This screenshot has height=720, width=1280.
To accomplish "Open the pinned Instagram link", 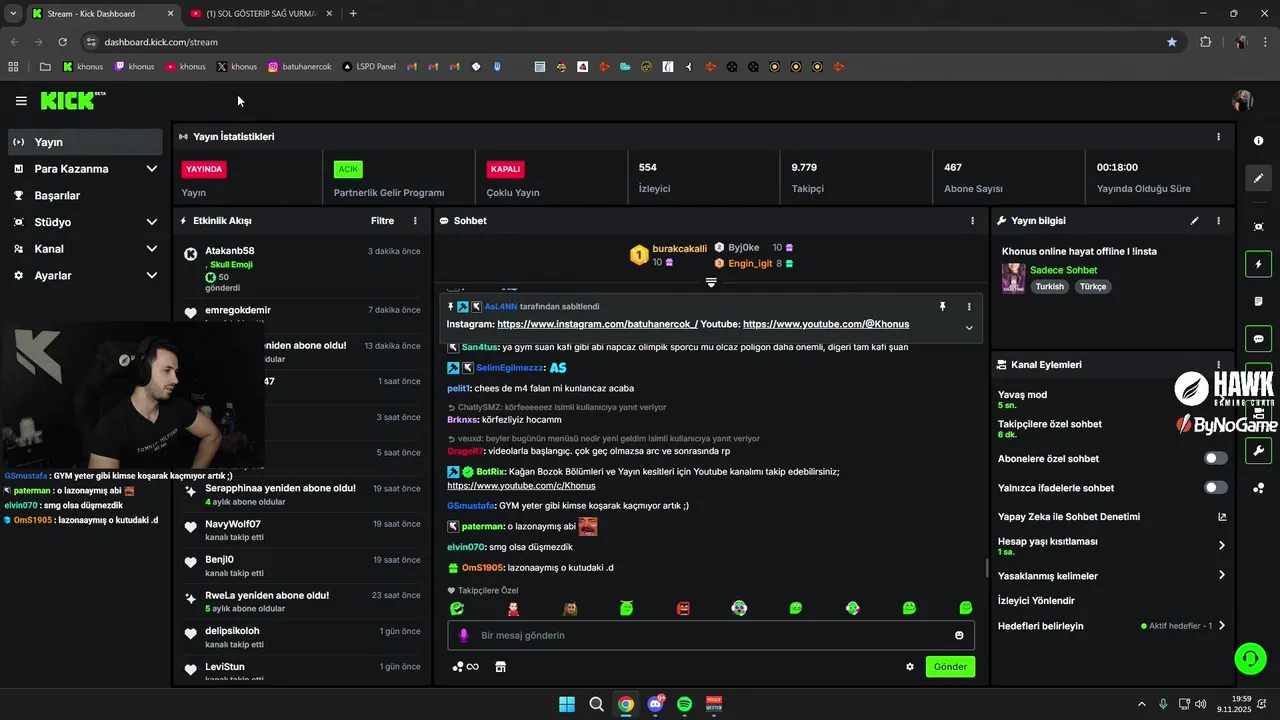I will (x=597, y=324).
